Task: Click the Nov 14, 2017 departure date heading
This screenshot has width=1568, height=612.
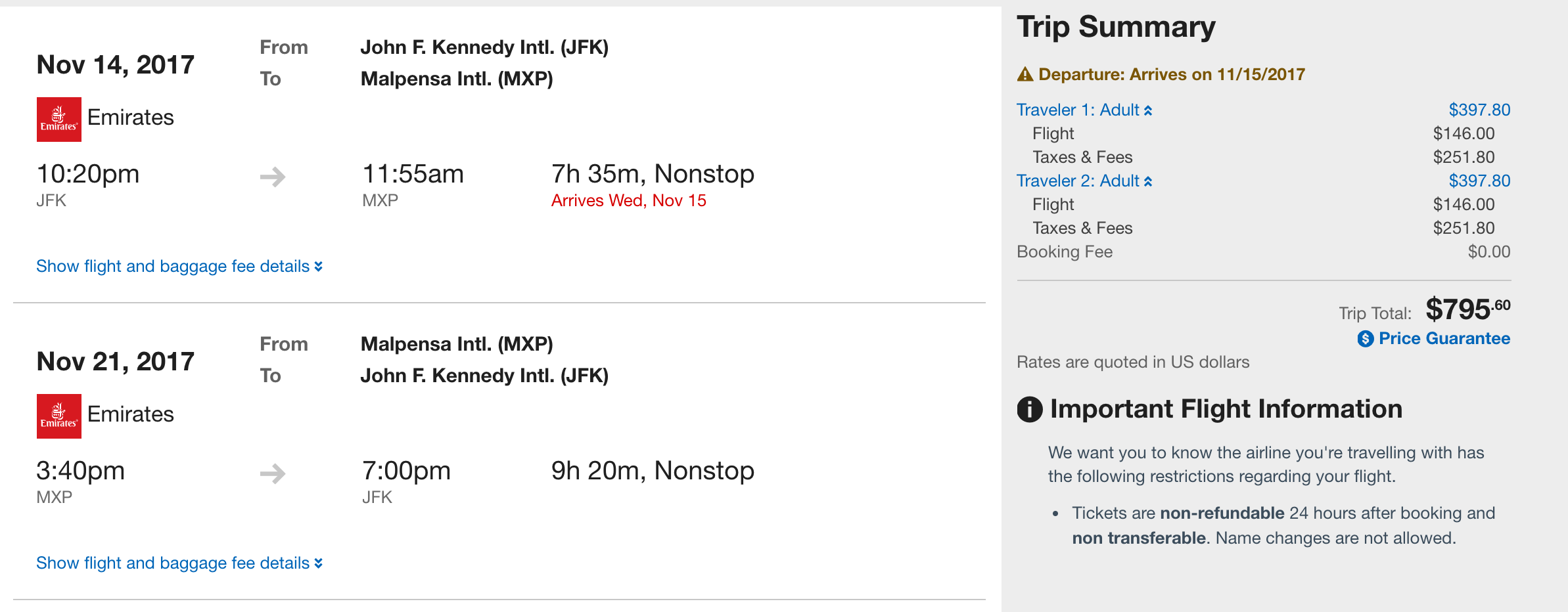Action: pos(116,64)
